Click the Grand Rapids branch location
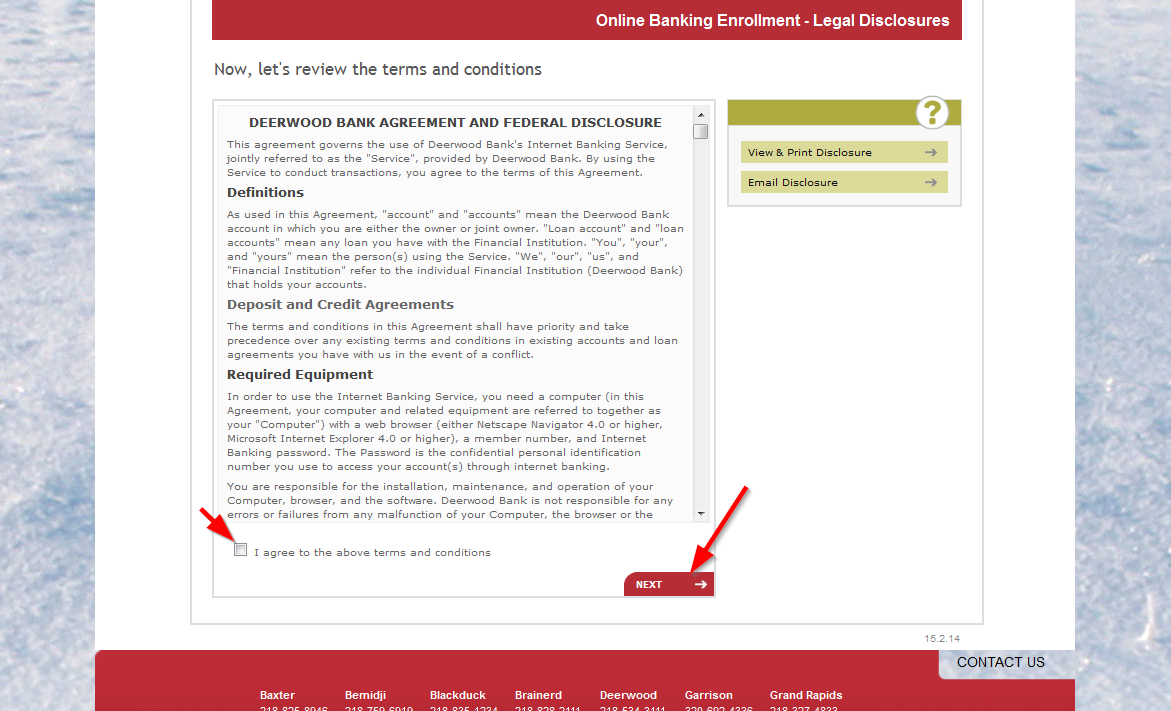This screenshot has height=711, width=1171. pos(806,695)
